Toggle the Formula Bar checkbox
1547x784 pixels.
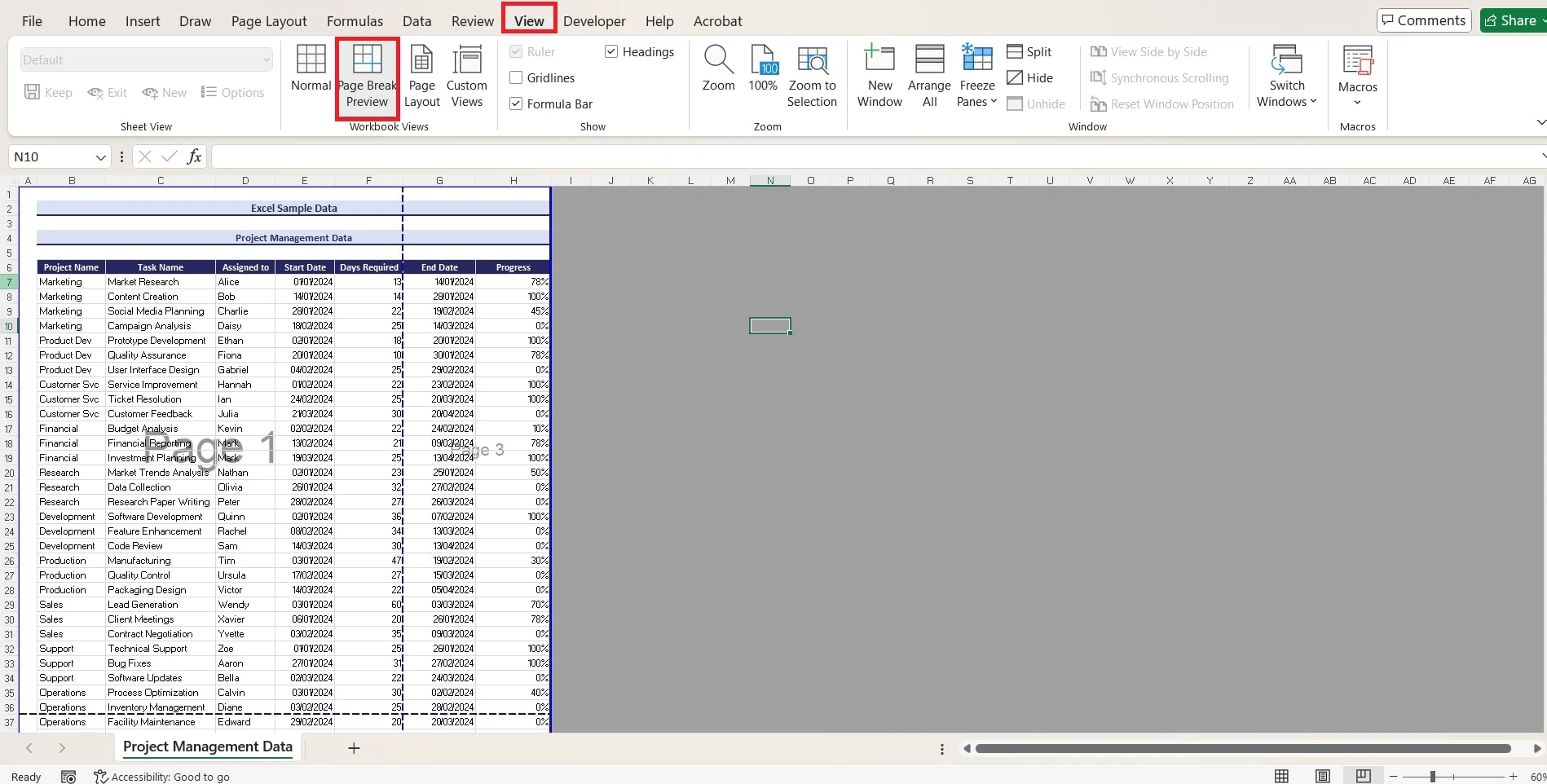pyautogui.click(x=516, y=104)
